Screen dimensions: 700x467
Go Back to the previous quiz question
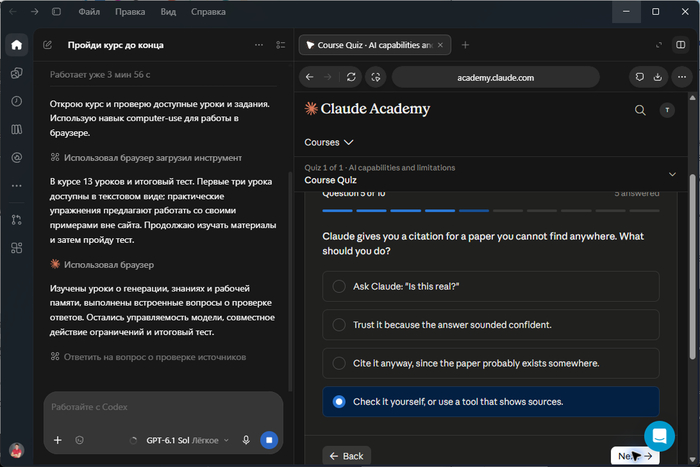pos(346,456)
